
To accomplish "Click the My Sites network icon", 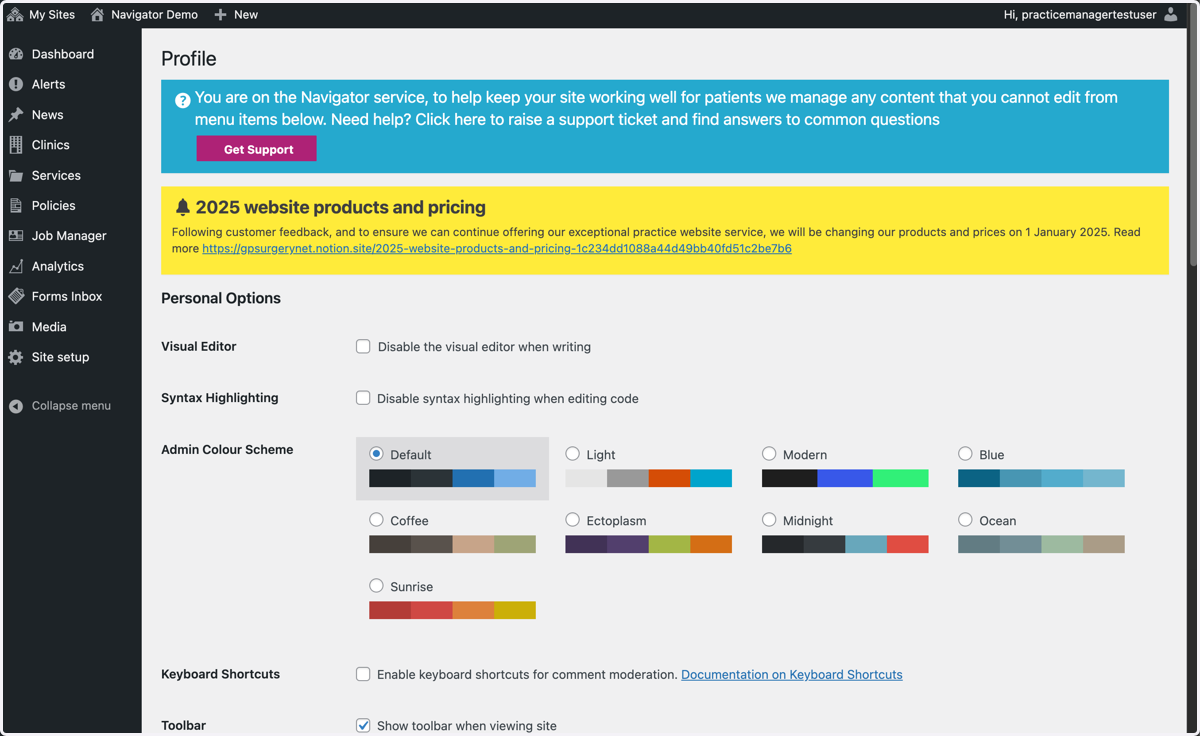I will coord(15,15).
